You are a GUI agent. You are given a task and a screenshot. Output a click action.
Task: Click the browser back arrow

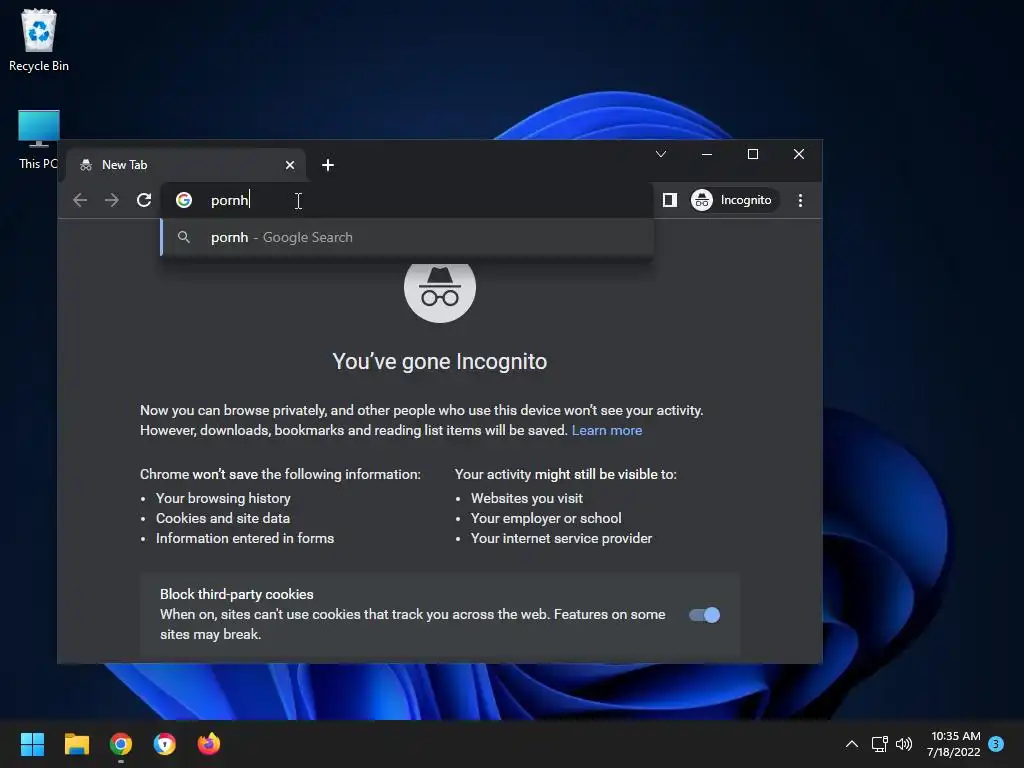click(80, 200)
